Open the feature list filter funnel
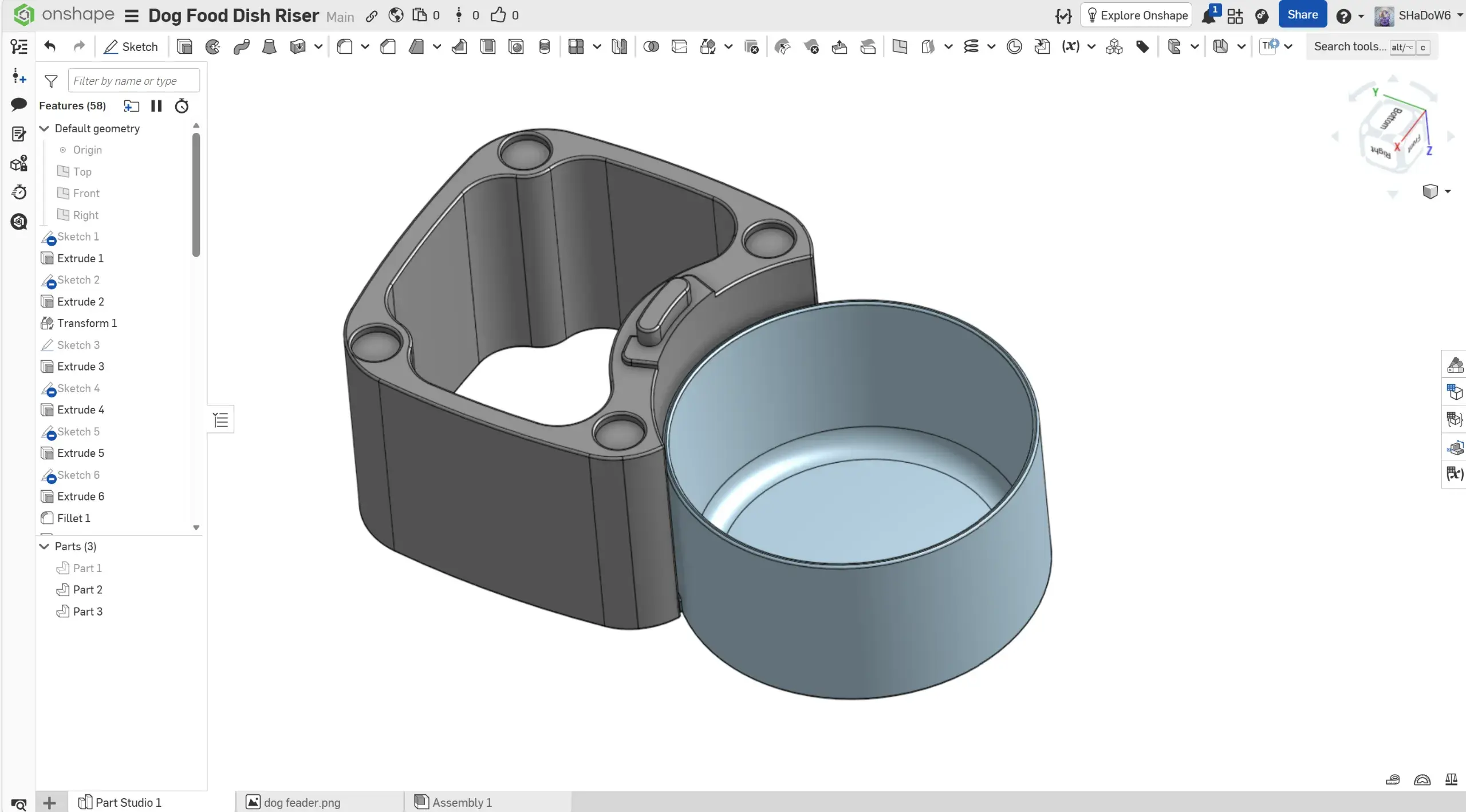 (51, 81)
